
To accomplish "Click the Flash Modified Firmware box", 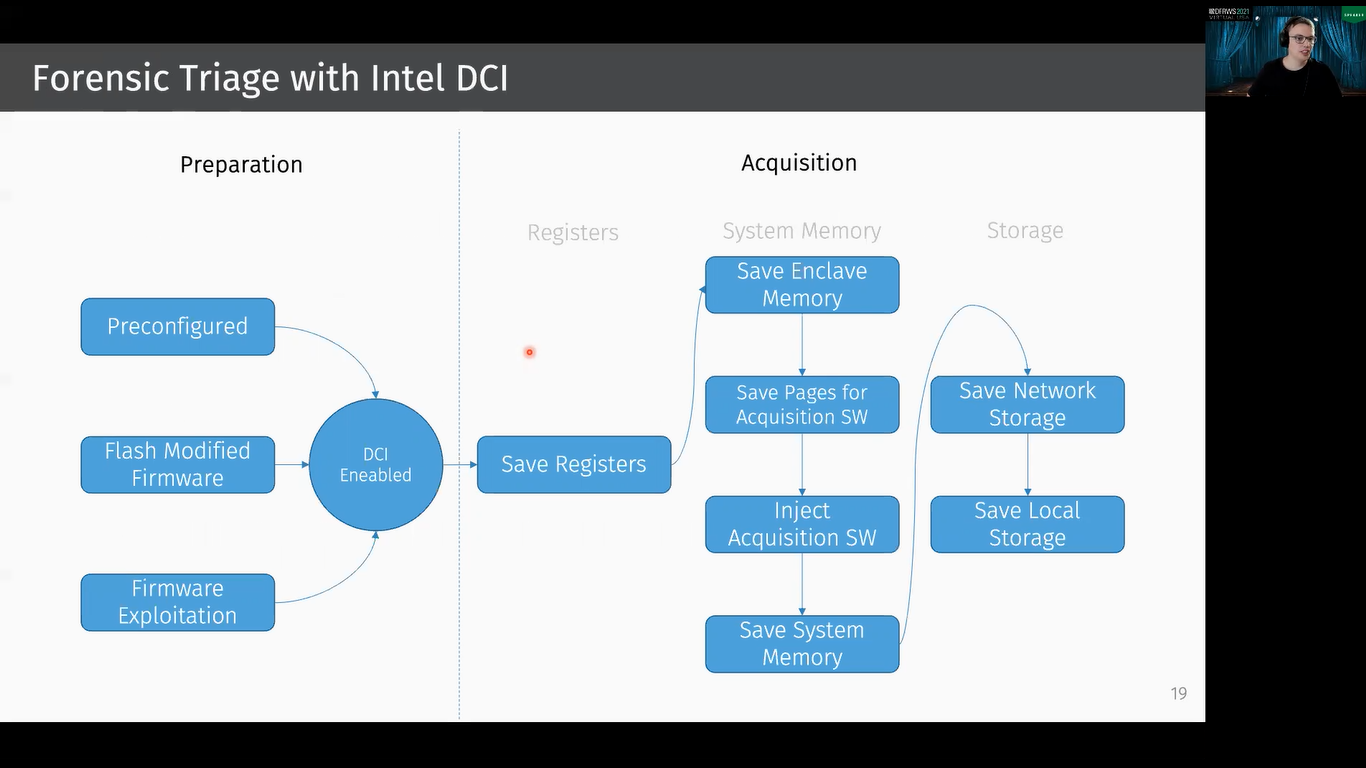I will 177,464.
